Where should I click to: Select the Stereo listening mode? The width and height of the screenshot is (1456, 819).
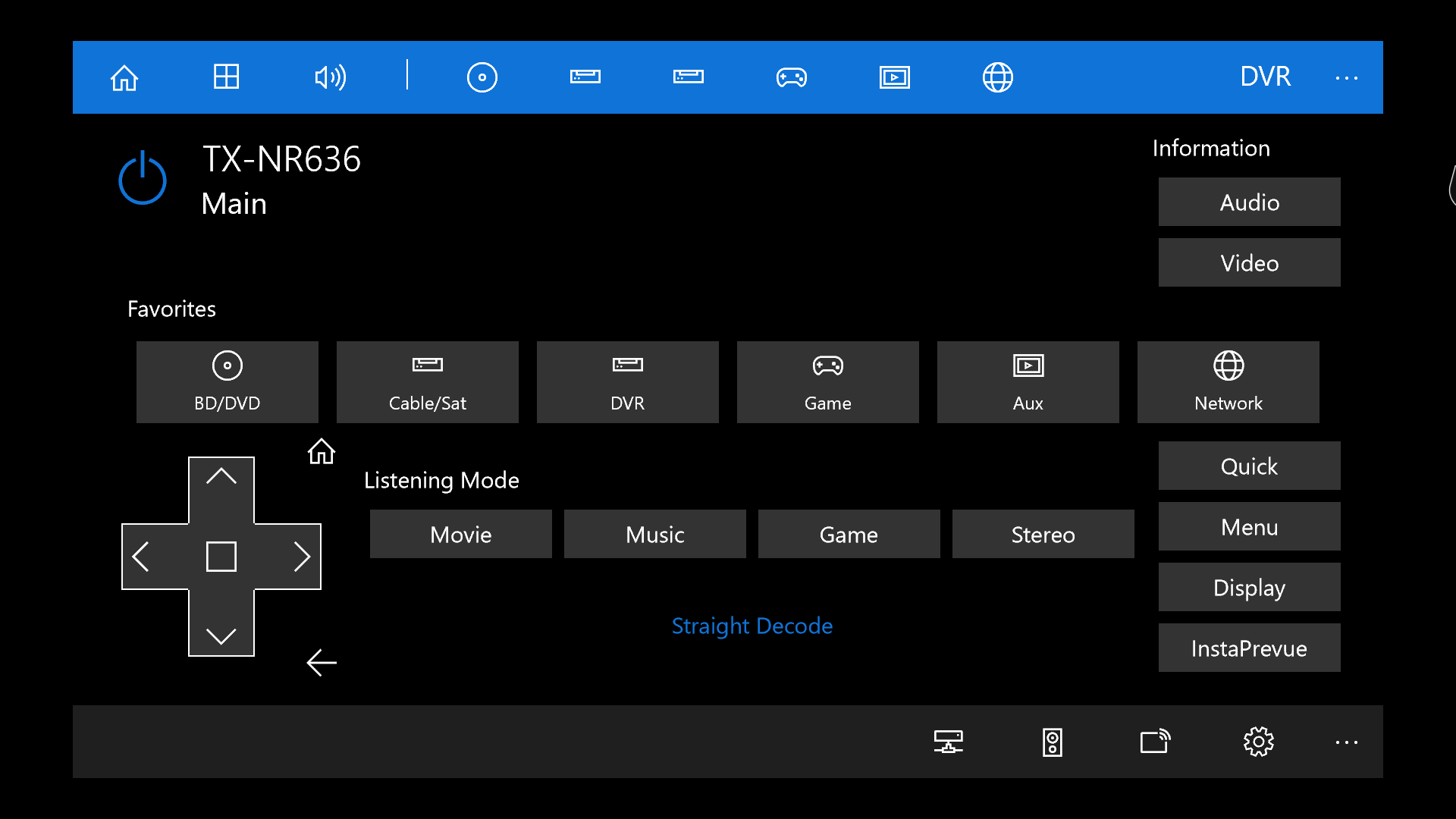(1043, 535)
